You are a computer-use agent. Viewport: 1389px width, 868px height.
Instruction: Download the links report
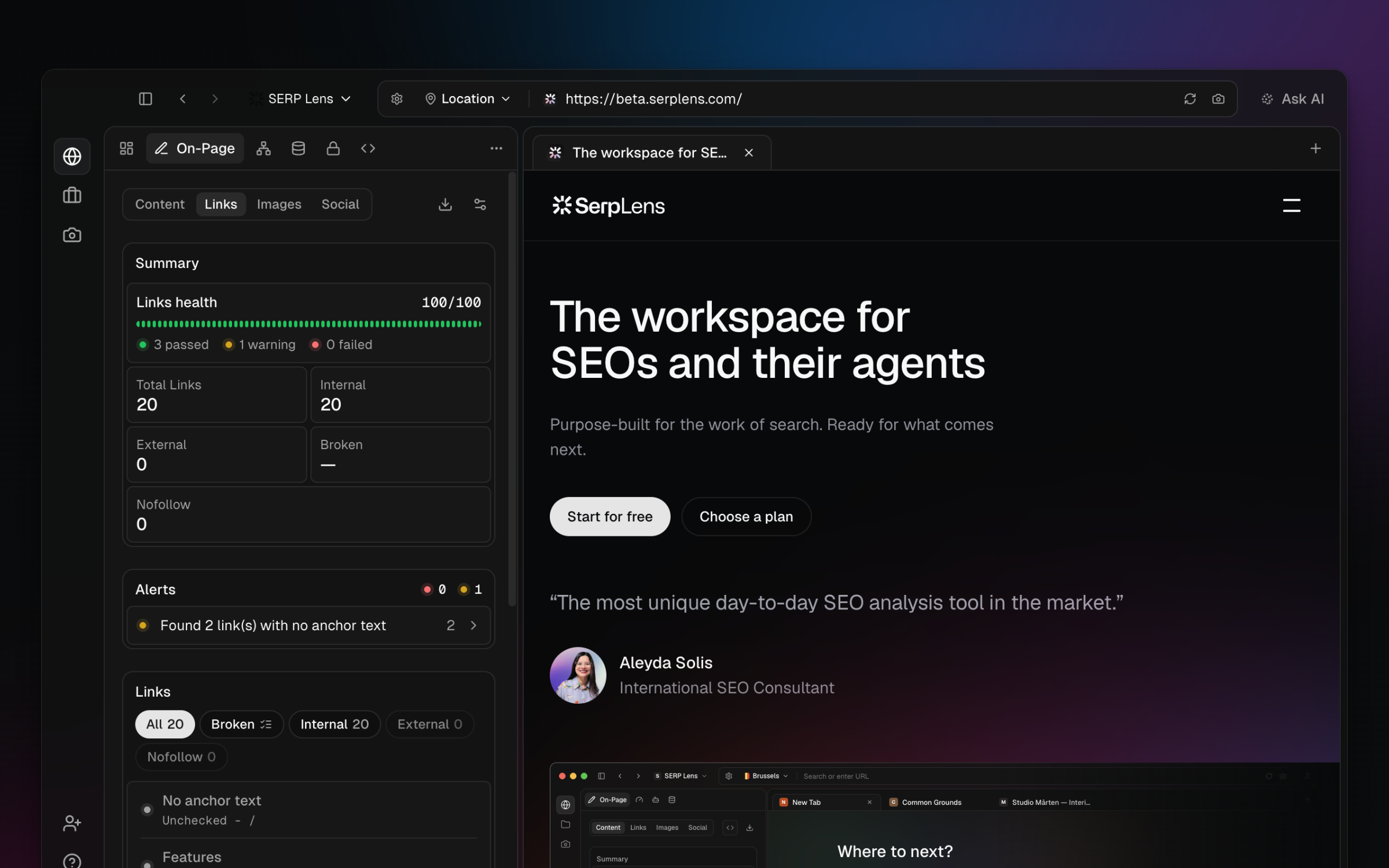[x=445, y=204]
